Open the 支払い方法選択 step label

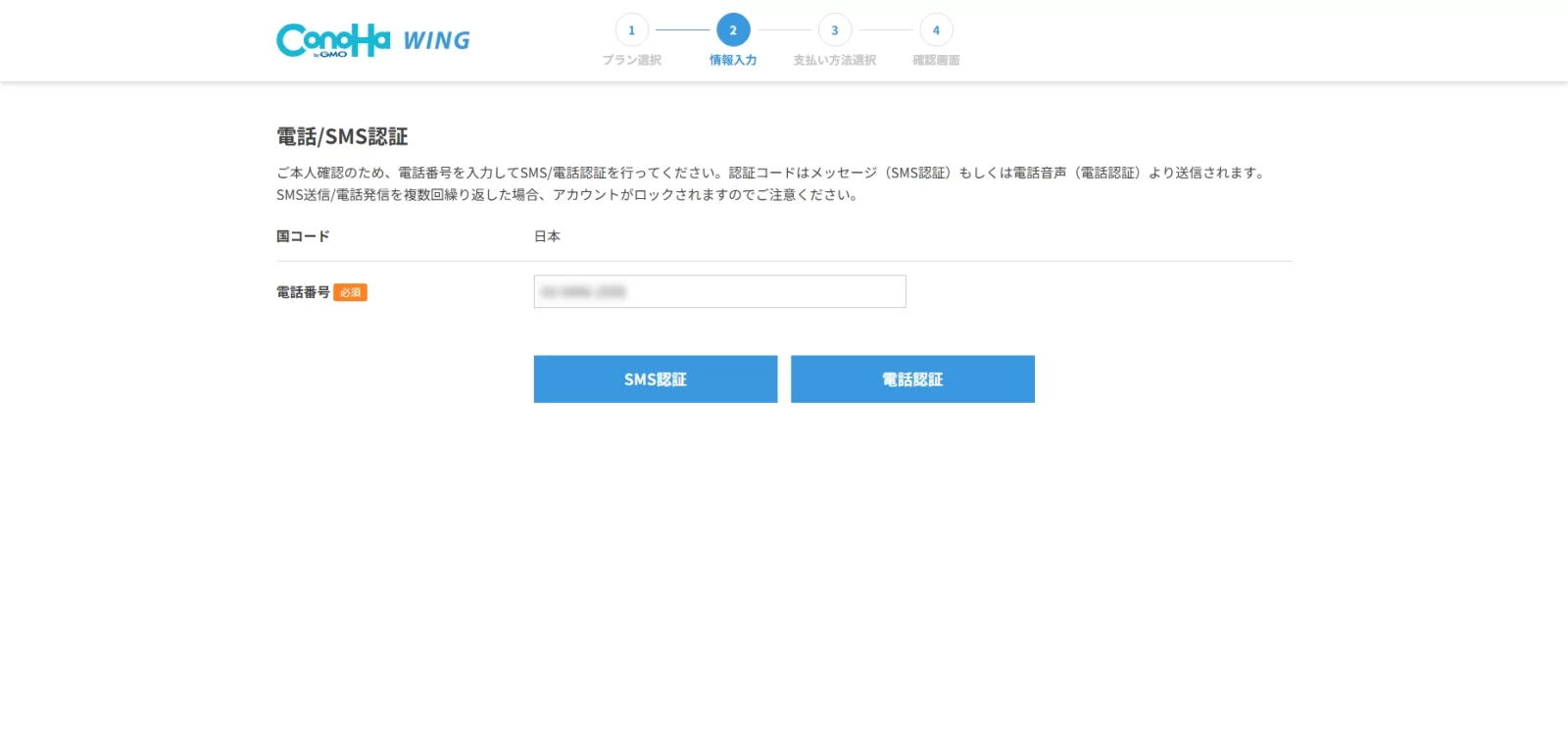pos(835,61)
